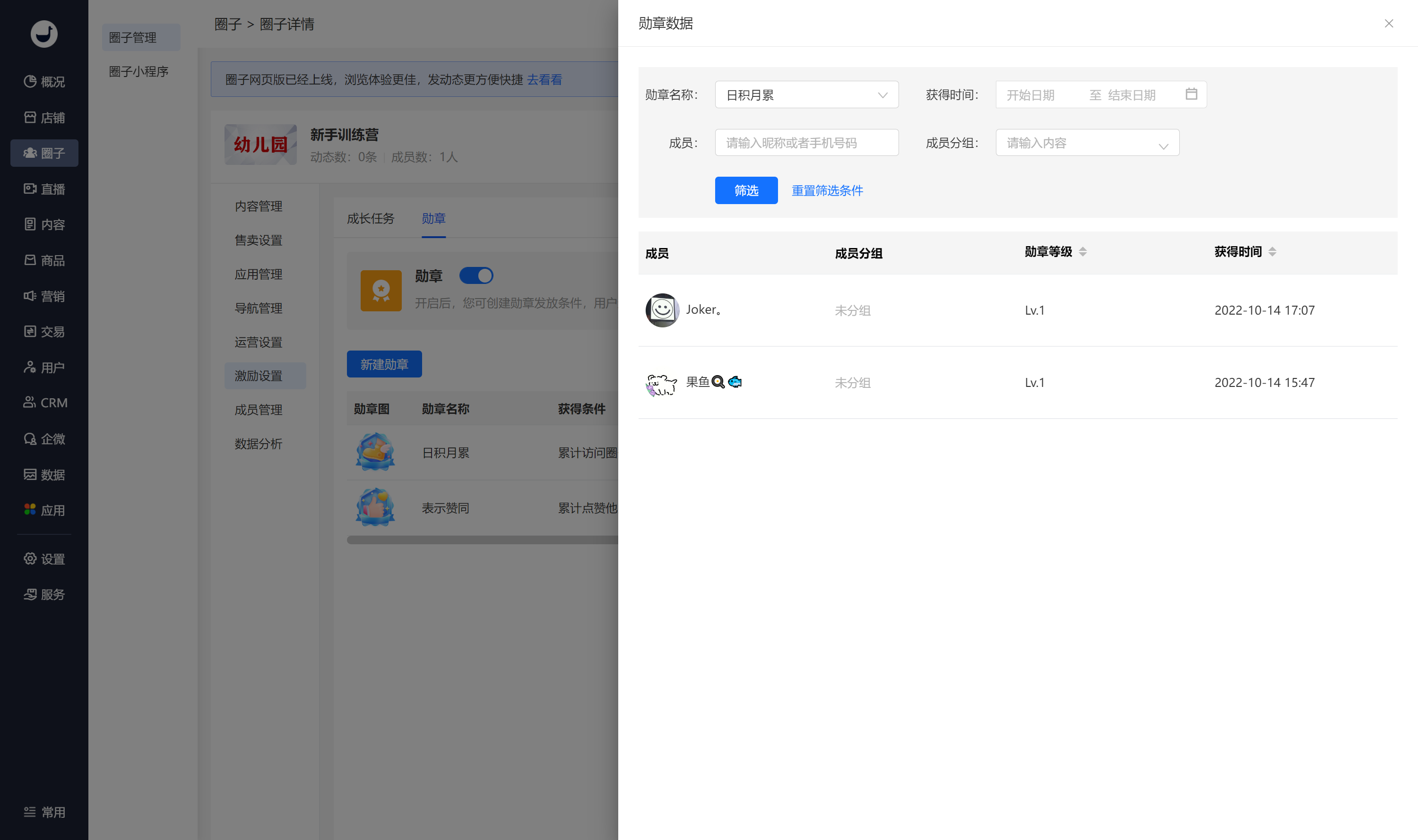Expand the 勋章名称 dropdown showing 日积月累
The width and height of the screenshot is (1418, 840).
806,94
